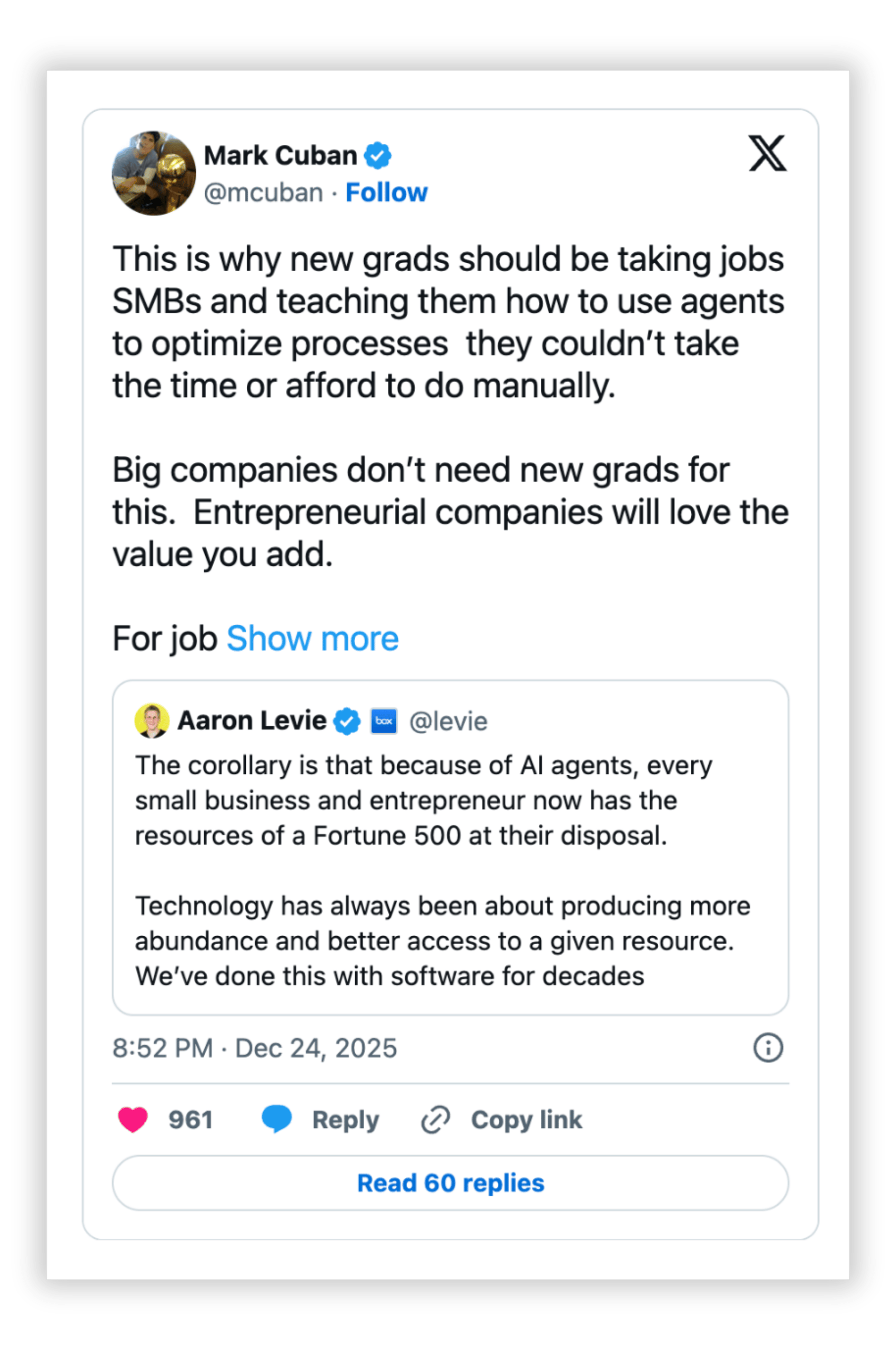Click the Box company affiliation icon
Viewport: 896px width, 1350px height.
pos(384,721)
